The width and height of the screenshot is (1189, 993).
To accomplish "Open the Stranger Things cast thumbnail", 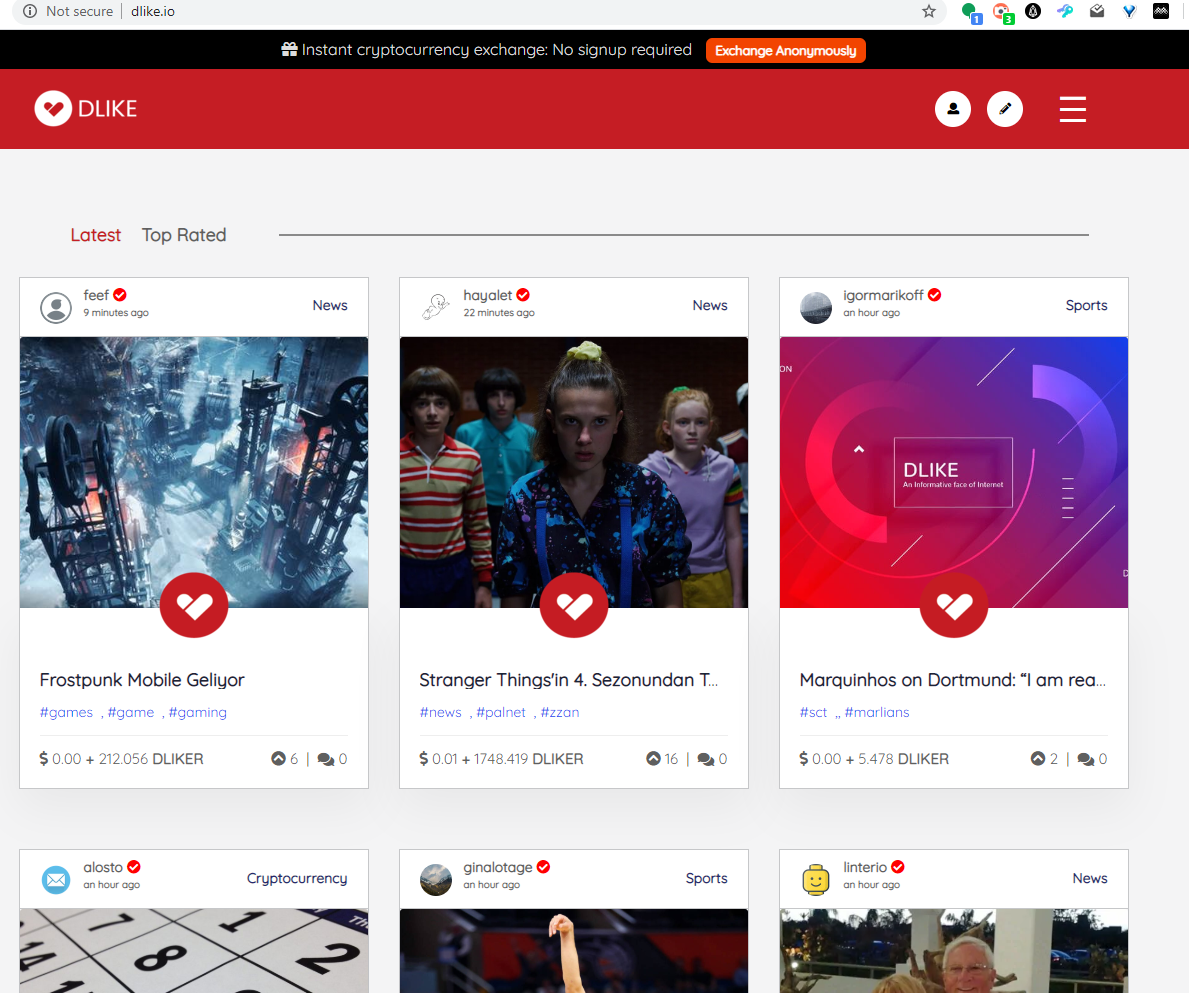I will pyautogui.click(x=574, y=471).
